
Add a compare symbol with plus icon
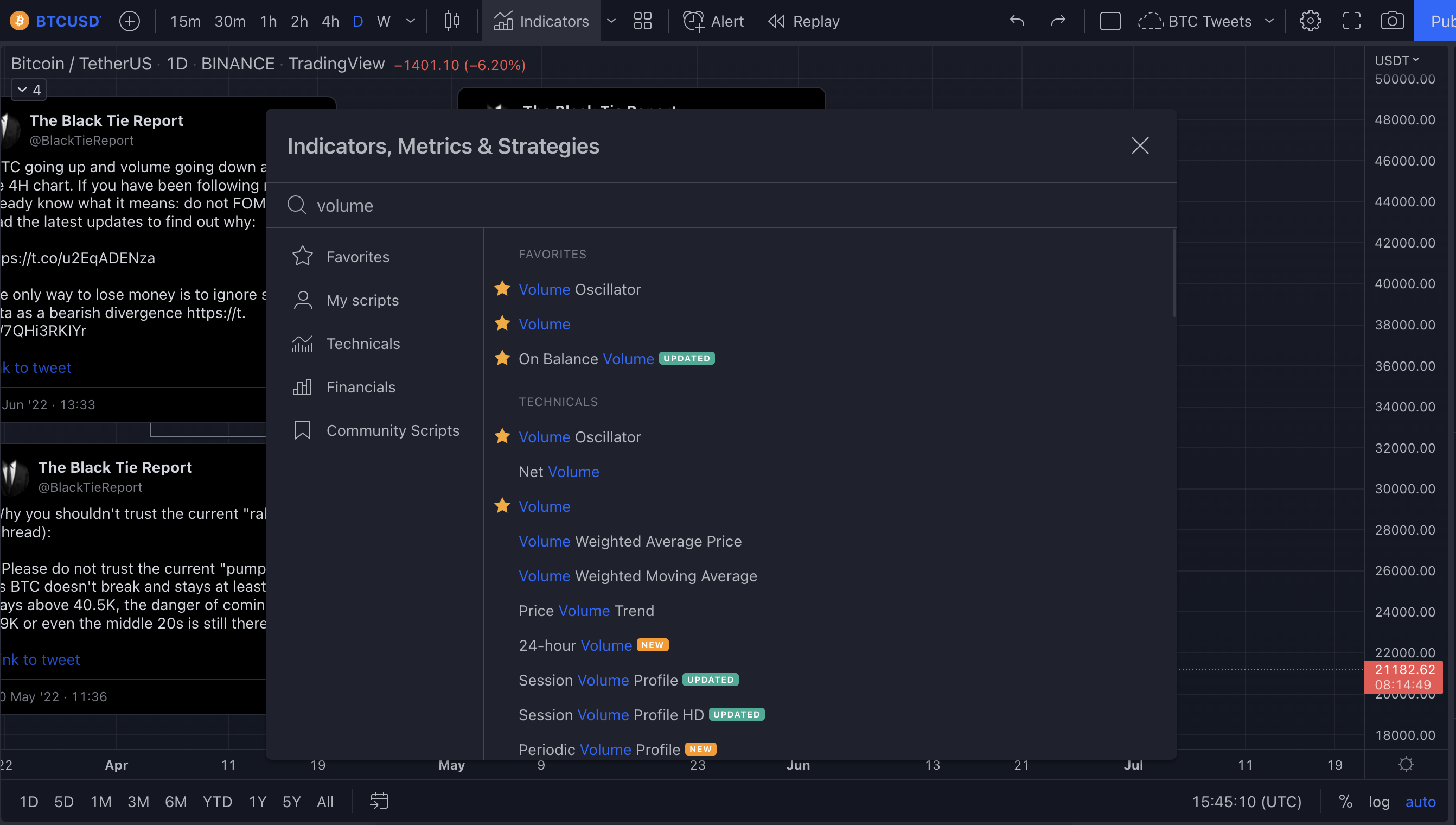(129, 21)
